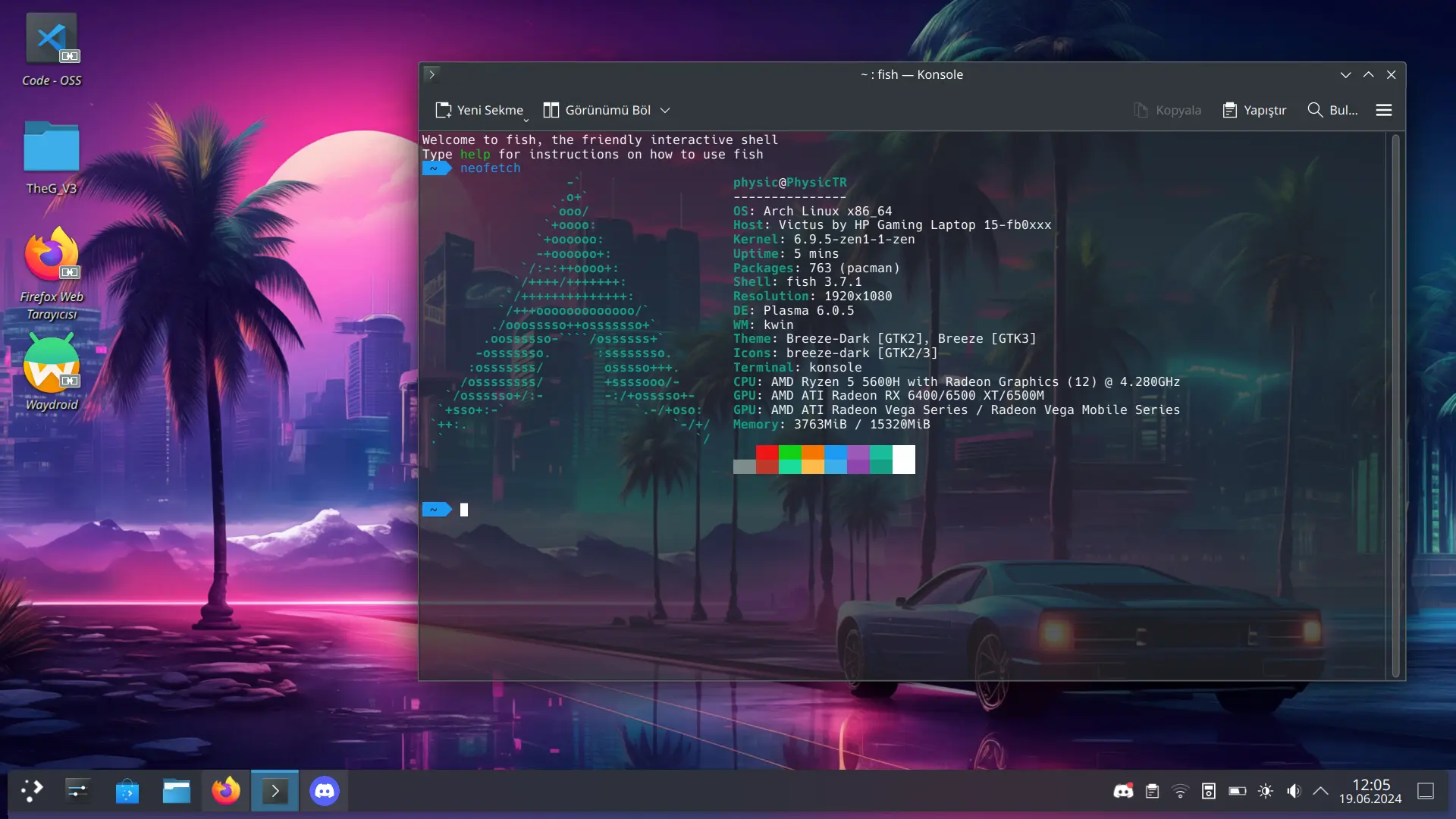Click the 'Icons: breeze-dark [GTK2/3]' line

[835, 353]
